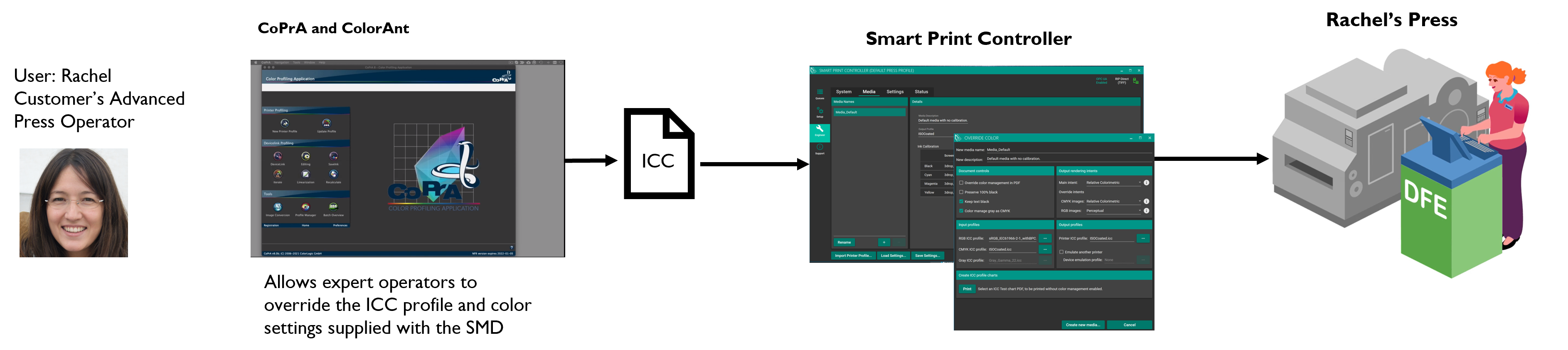Cancel the Override Color dialog
1568x350 pixels.
pos(1130,325)
